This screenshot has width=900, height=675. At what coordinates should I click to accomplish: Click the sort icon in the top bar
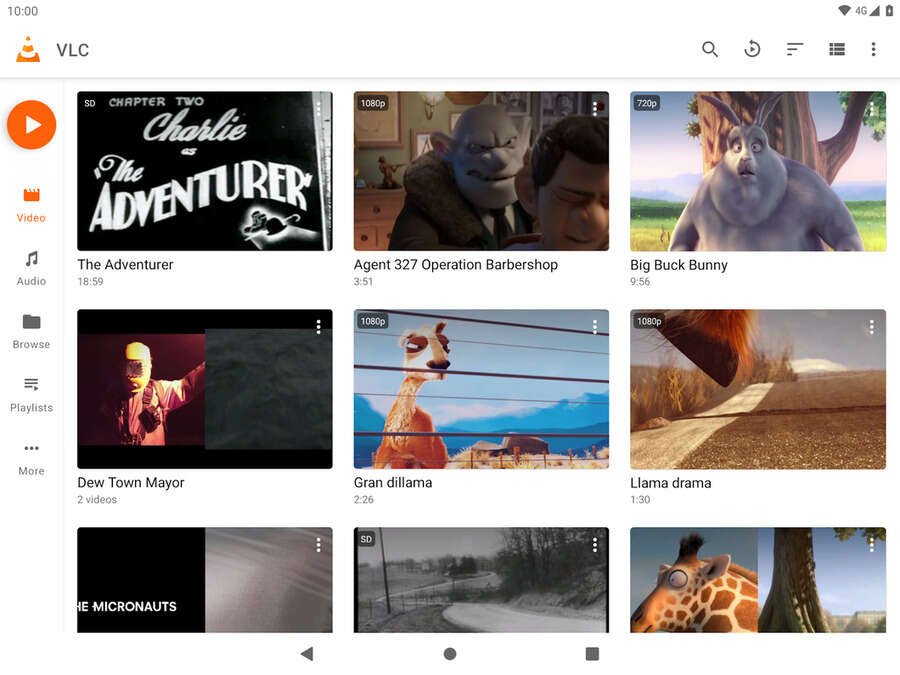tap(794, 48)
